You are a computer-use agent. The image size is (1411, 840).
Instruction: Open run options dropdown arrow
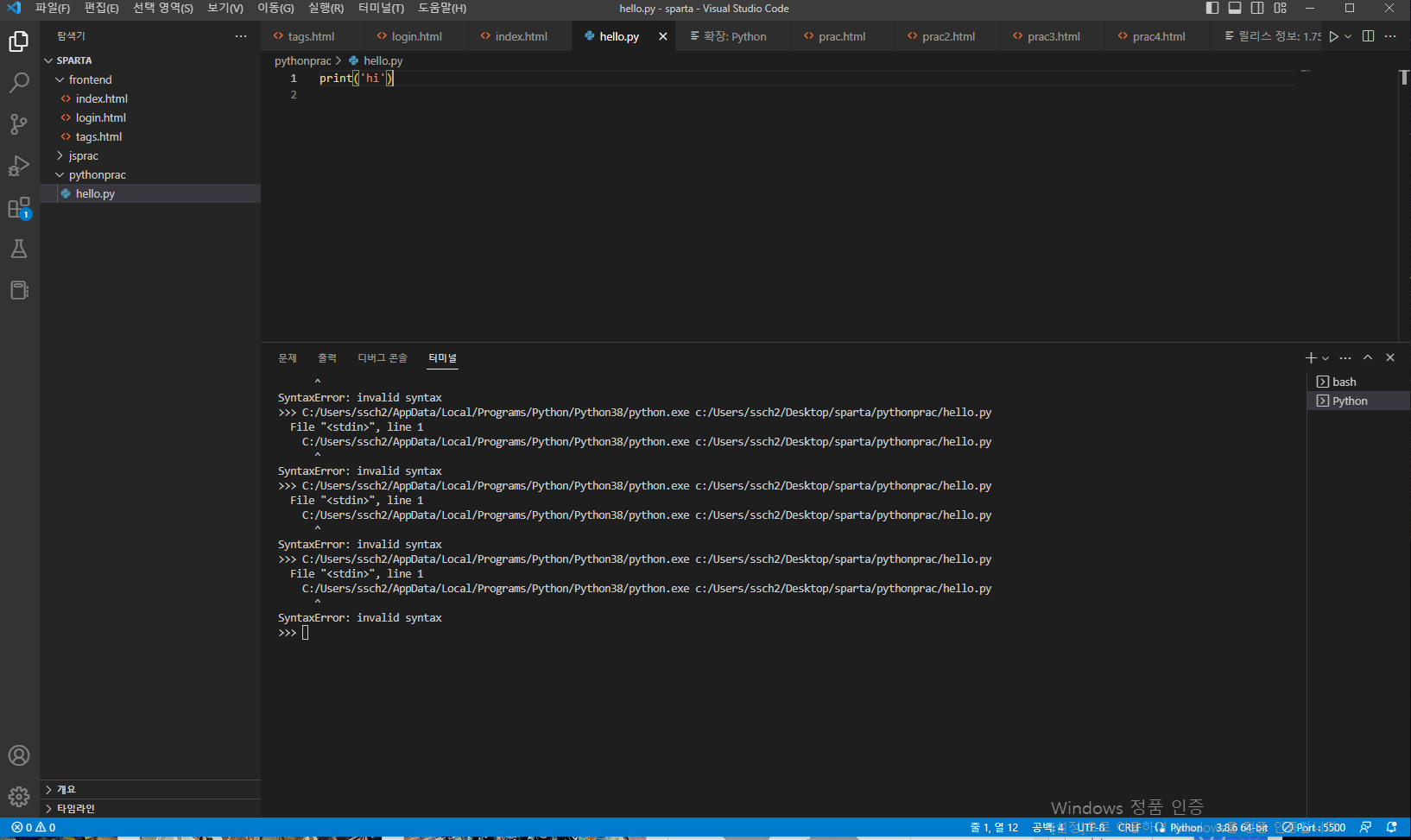coord(1348,36)
